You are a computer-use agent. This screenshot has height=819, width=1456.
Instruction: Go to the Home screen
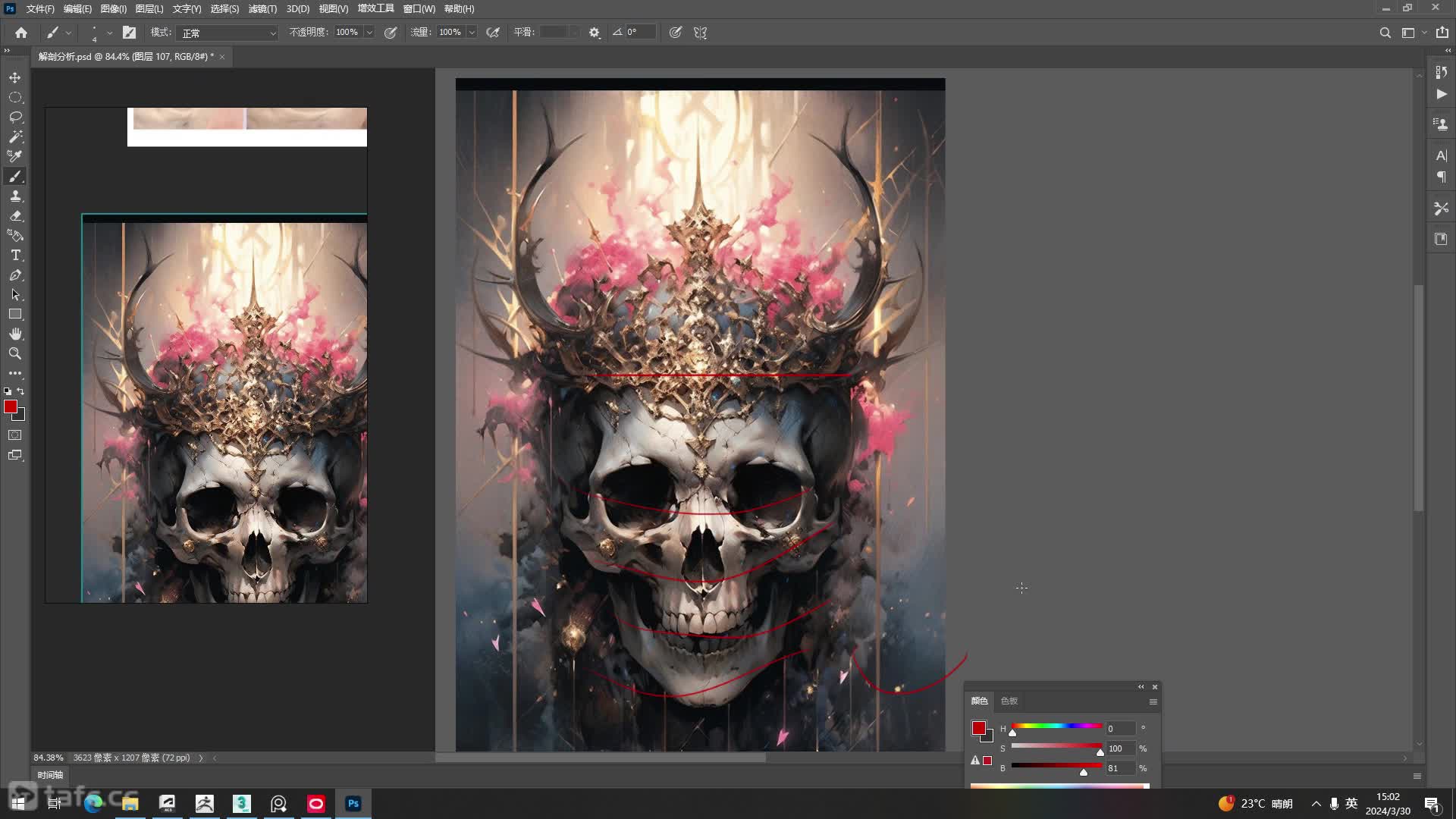(x=21, y=33)
